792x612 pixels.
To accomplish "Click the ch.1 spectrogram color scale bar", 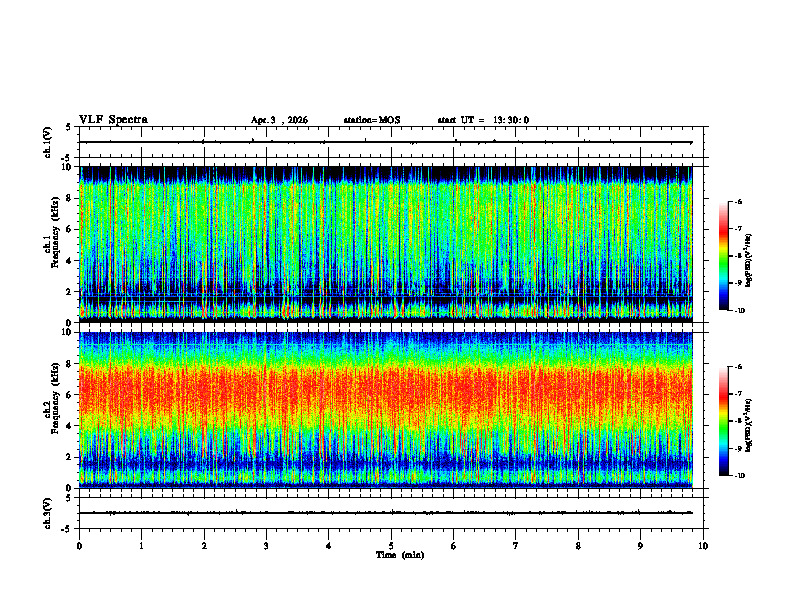I will [x=724, y=256].
